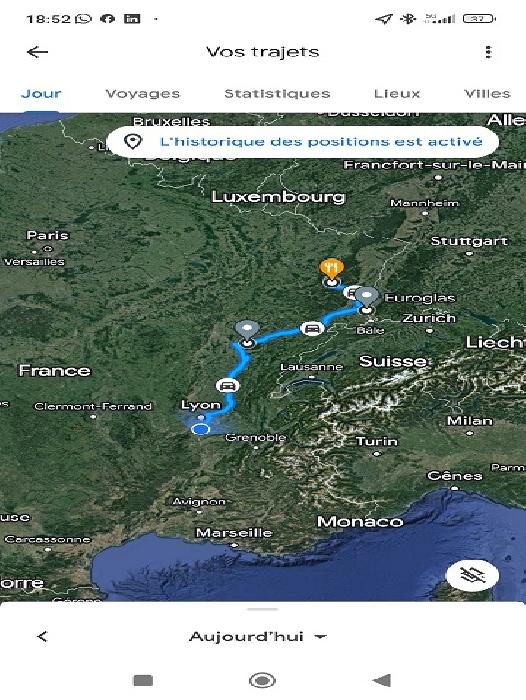Pull up the bottom sheet handle
This screenshot has height=700, width=526.
[263, 609]
